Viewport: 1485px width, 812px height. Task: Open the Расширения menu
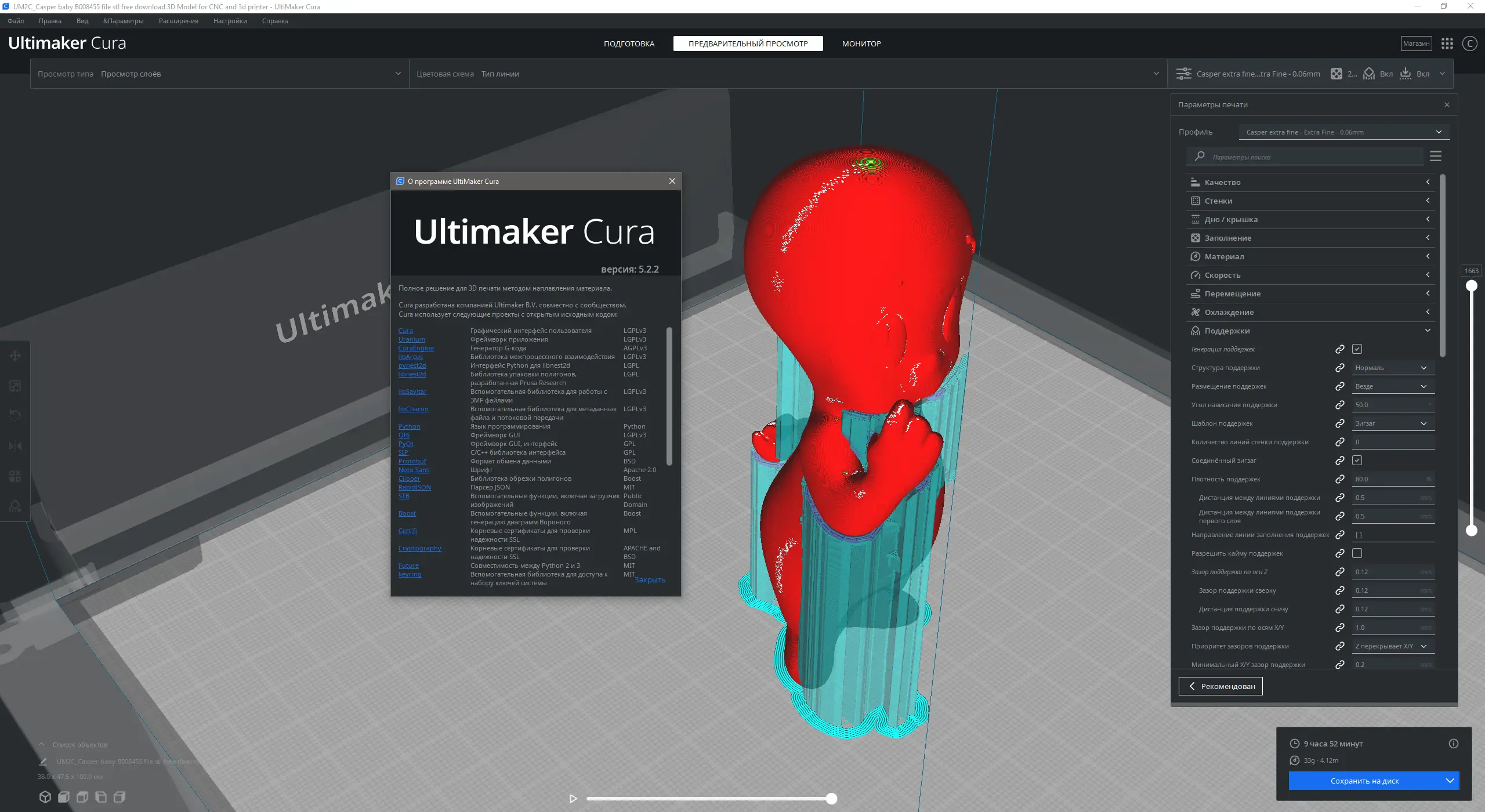tap(178, 21)
